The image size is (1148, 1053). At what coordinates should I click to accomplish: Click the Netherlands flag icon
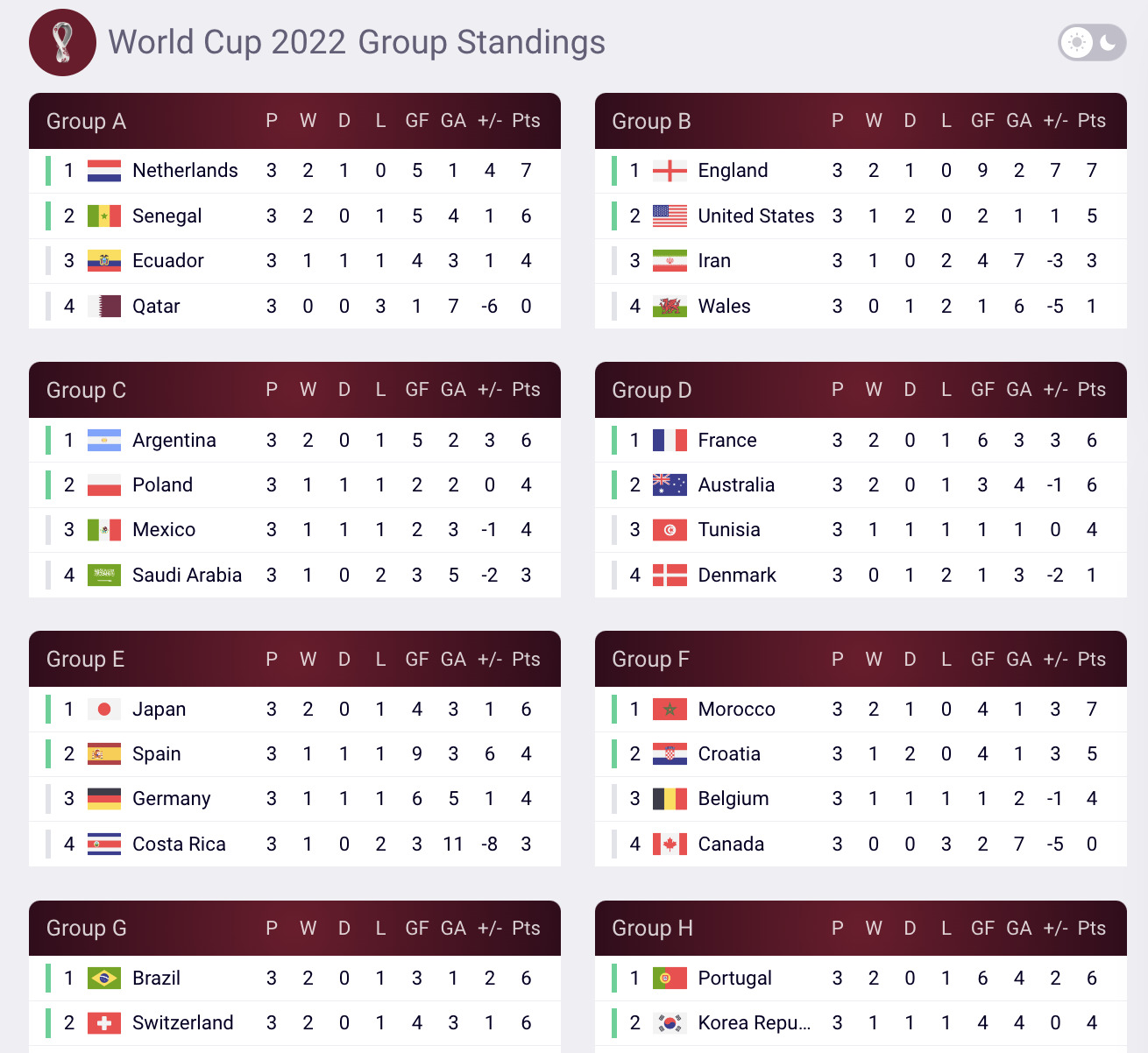pos(104,171)
